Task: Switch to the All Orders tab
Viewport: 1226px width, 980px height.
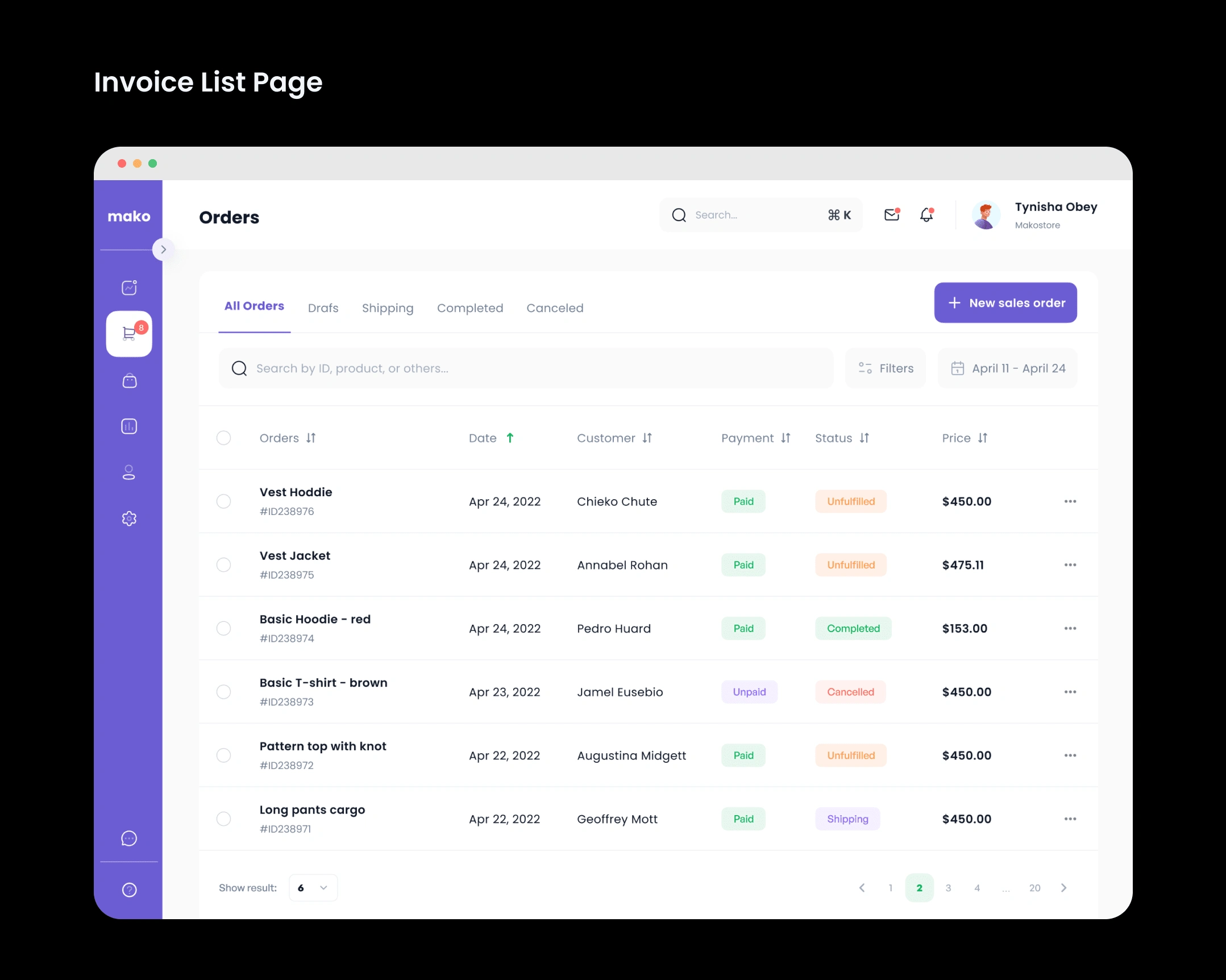Action: pyautogui.click(x=254, y=306)
